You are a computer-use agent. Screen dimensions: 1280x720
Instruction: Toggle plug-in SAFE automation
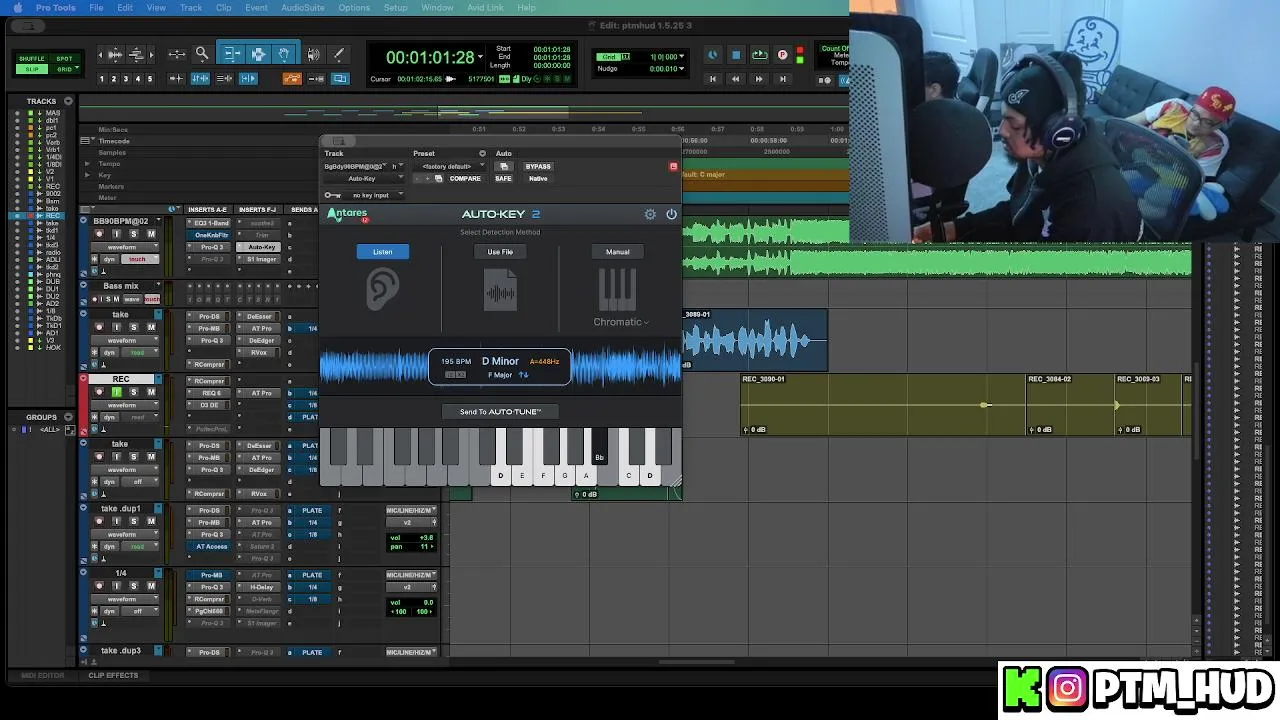[x=503, y=178]
